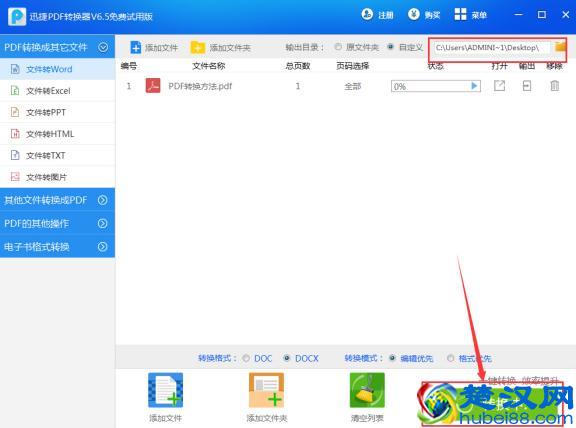Click the output path field C:\Users\ADMINI~1\Desktop\
This screenshot has width=576, height=428.
[492, 48]
